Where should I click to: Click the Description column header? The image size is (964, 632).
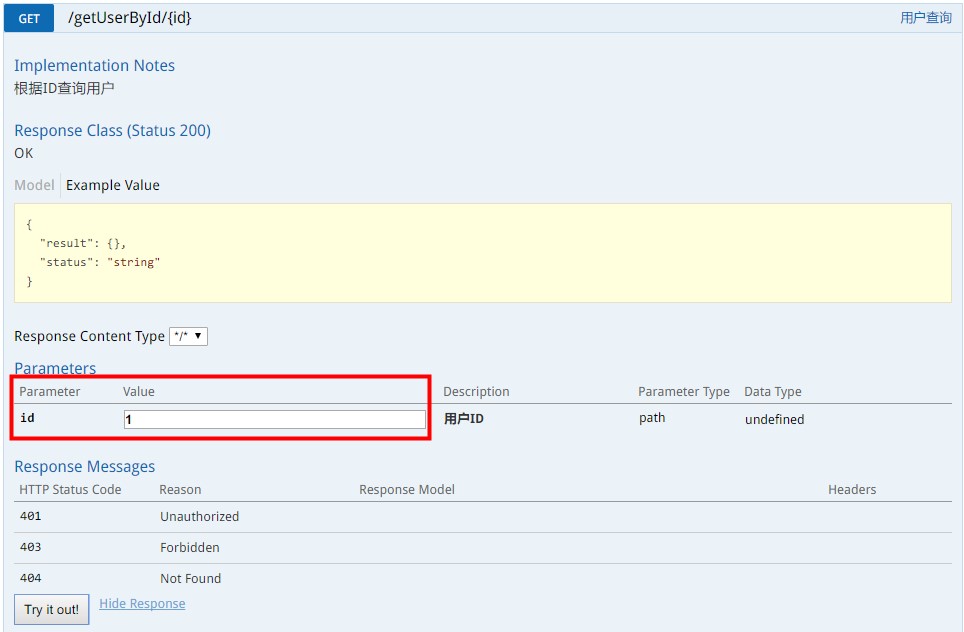pyautogui.click(x=476, y=392)
